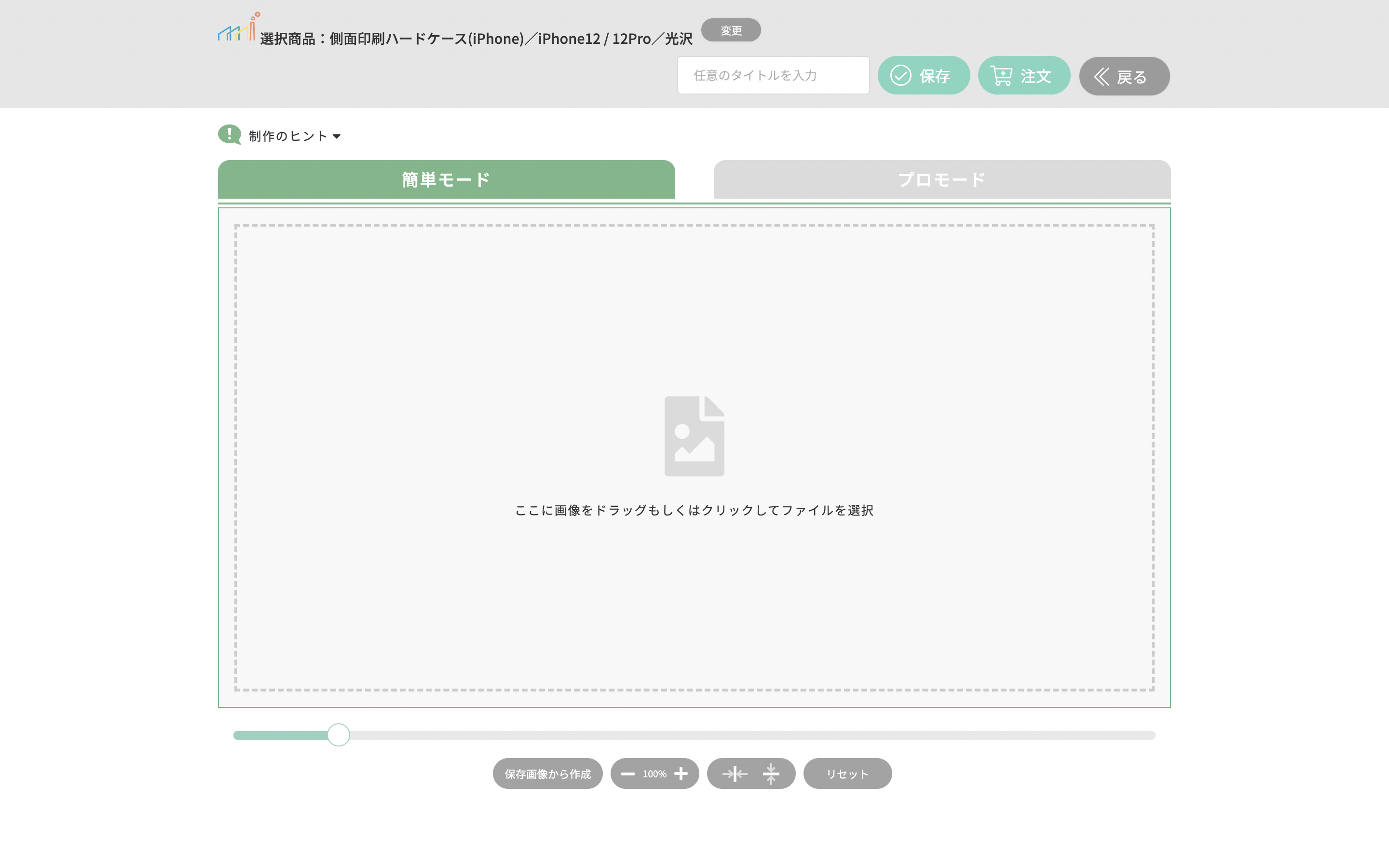Click the zoom in plus icon

click(681, 774)
